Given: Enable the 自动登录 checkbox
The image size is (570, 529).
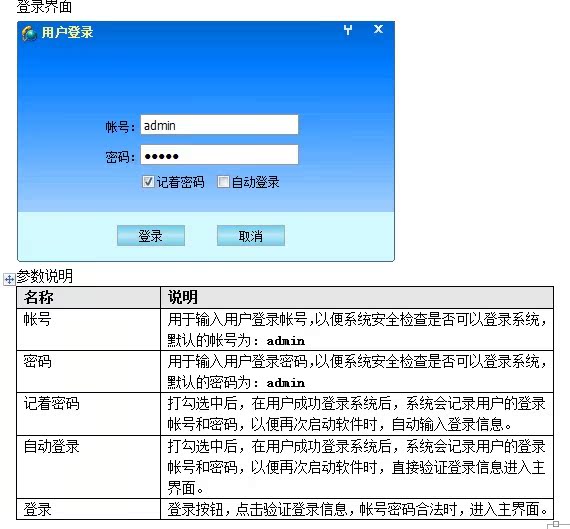Looking at the screenshot, I should point(223,181).
